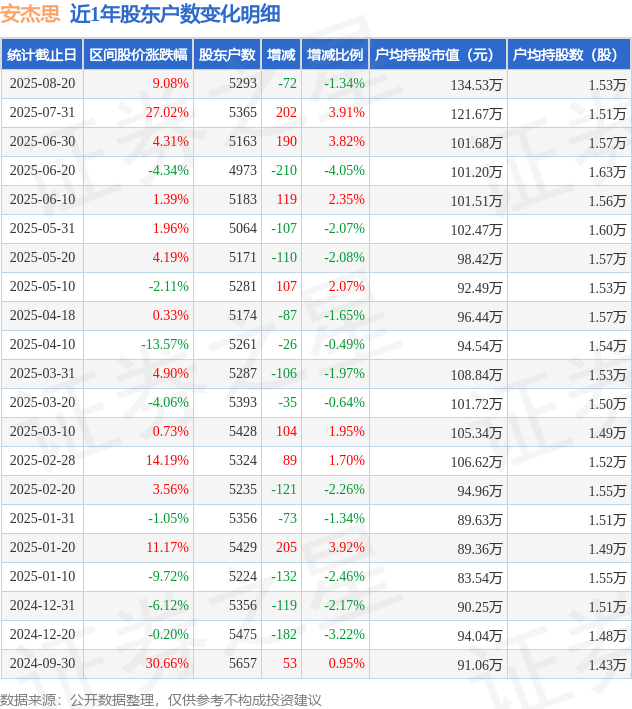Screen dimensions: 632x709
Task: Click the 安杰思 stock name title
Action: pyautogui.click(x=30, y=14)
